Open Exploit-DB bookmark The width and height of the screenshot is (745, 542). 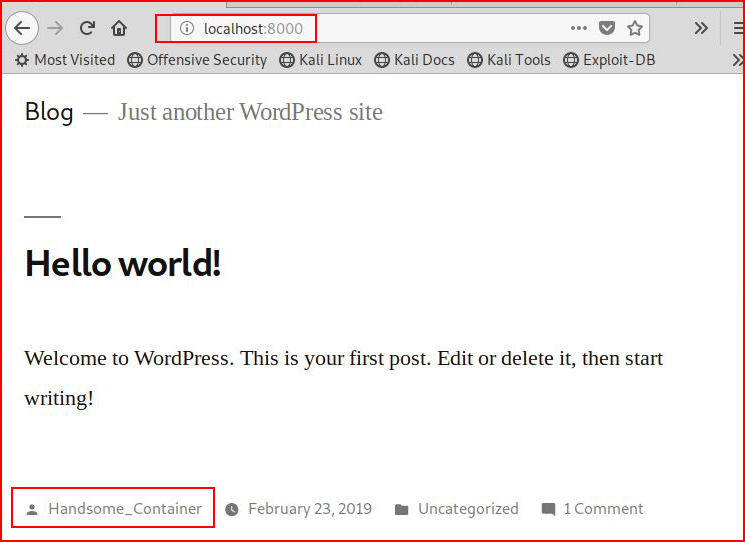[609, 60]
